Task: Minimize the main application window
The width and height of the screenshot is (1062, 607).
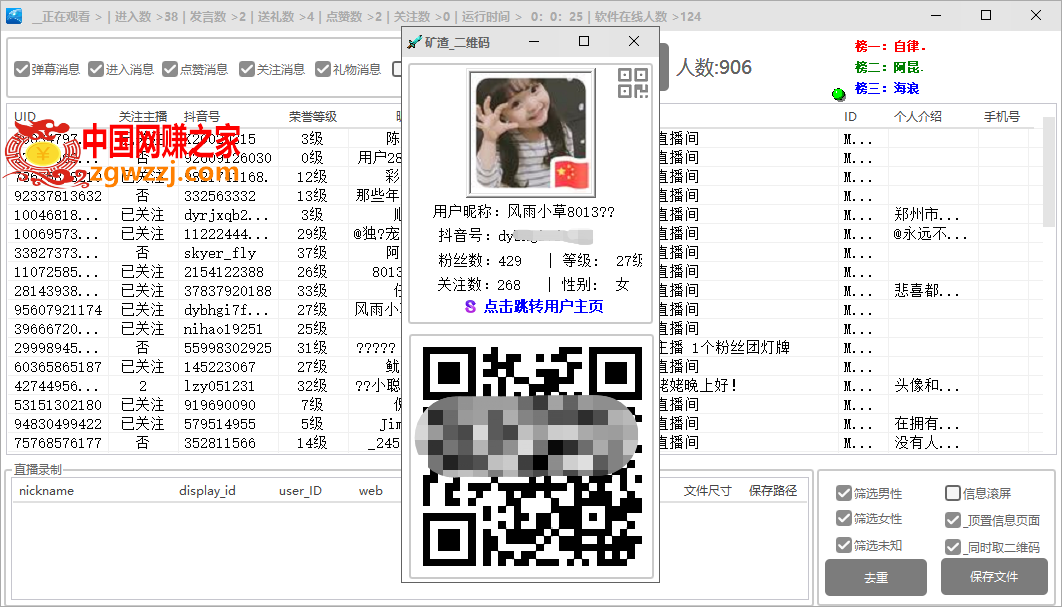Action: point(936,15)
